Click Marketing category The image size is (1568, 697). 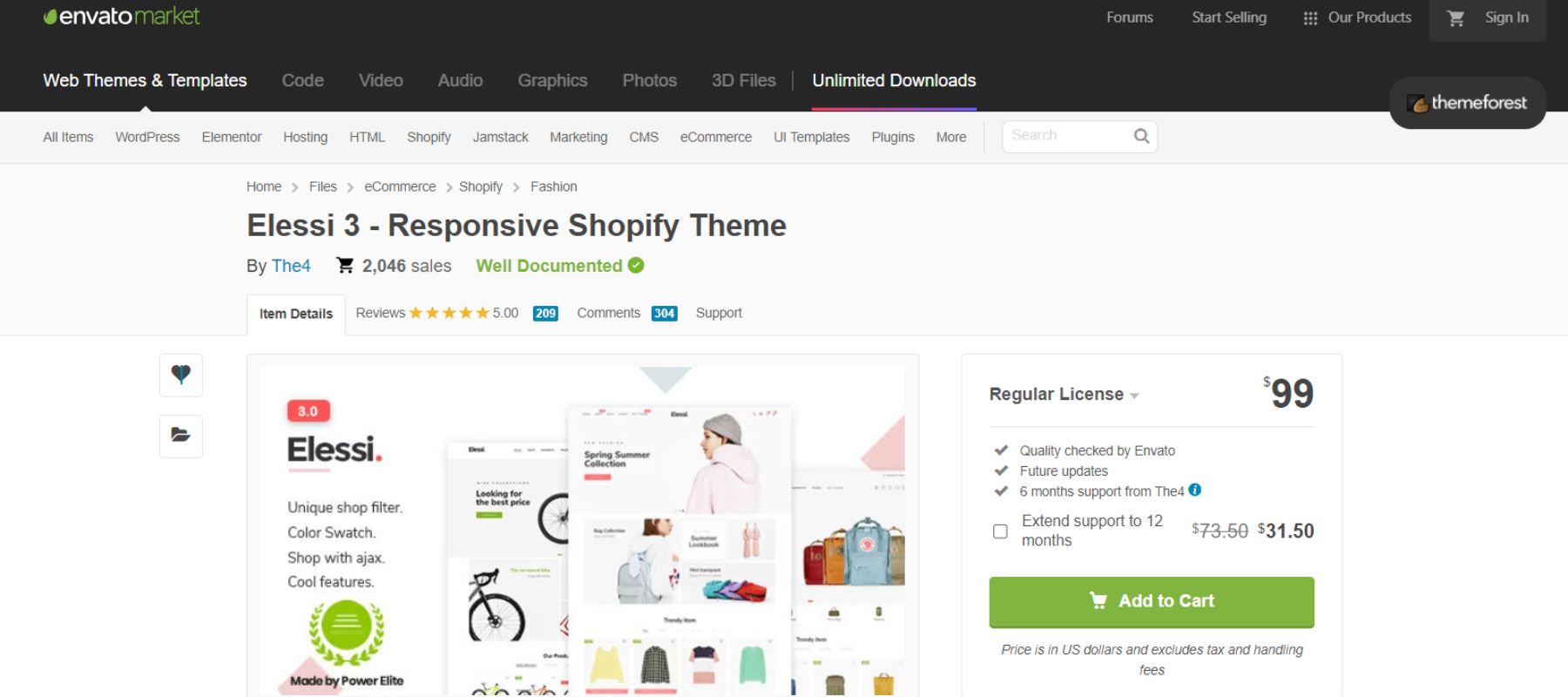pyautogui.click(x=578, y=137)
